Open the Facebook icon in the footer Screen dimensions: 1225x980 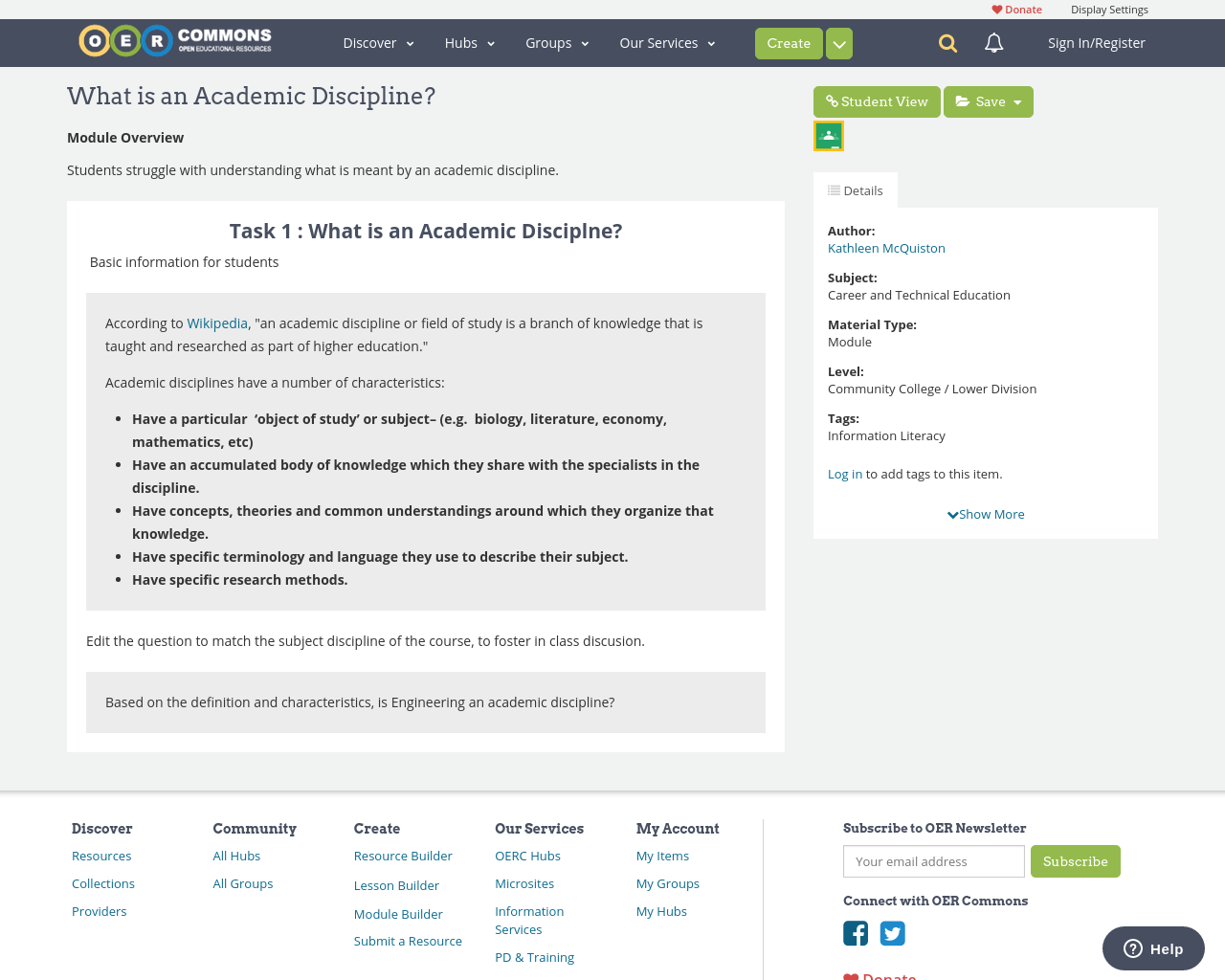pos(855,931)
